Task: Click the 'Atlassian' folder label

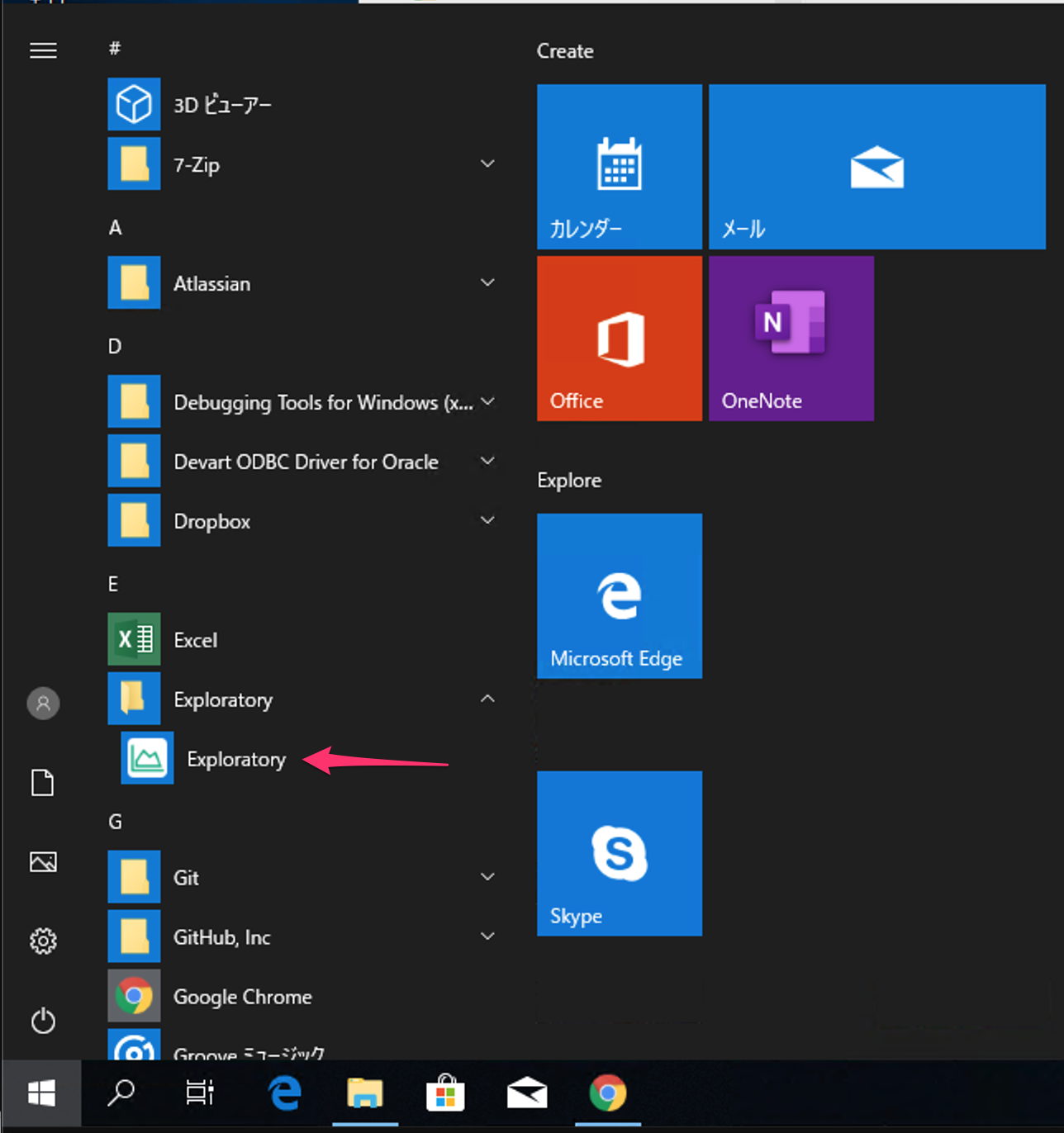Action: pyautogui.click(x=212, y=283)
